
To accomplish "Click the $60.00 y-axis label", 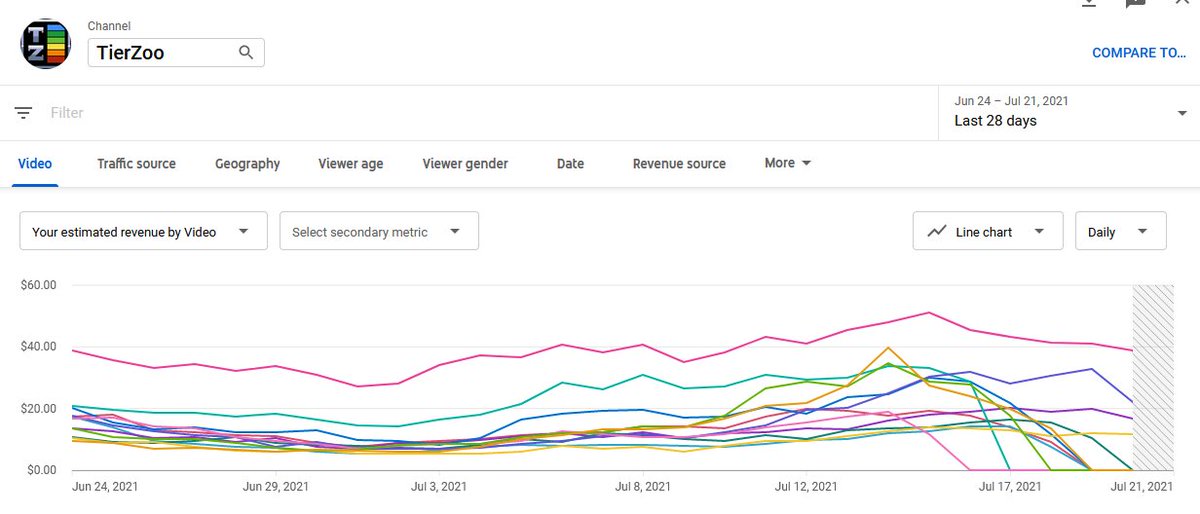I will tap(38, 285).
